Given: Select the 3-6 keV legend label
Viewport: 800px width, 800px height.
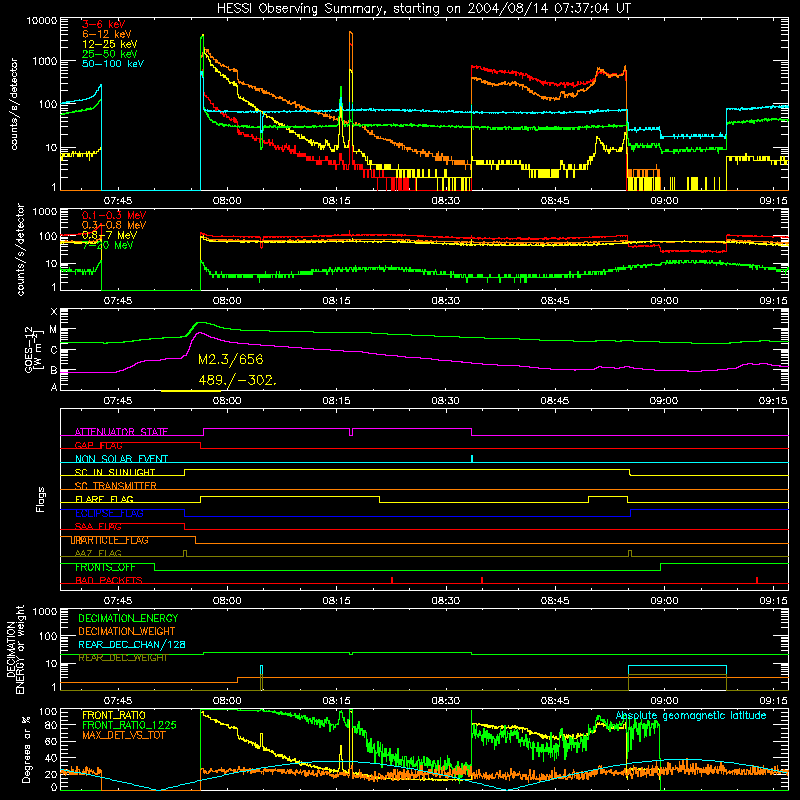Looking at the screenshot, I should [103, 24].
